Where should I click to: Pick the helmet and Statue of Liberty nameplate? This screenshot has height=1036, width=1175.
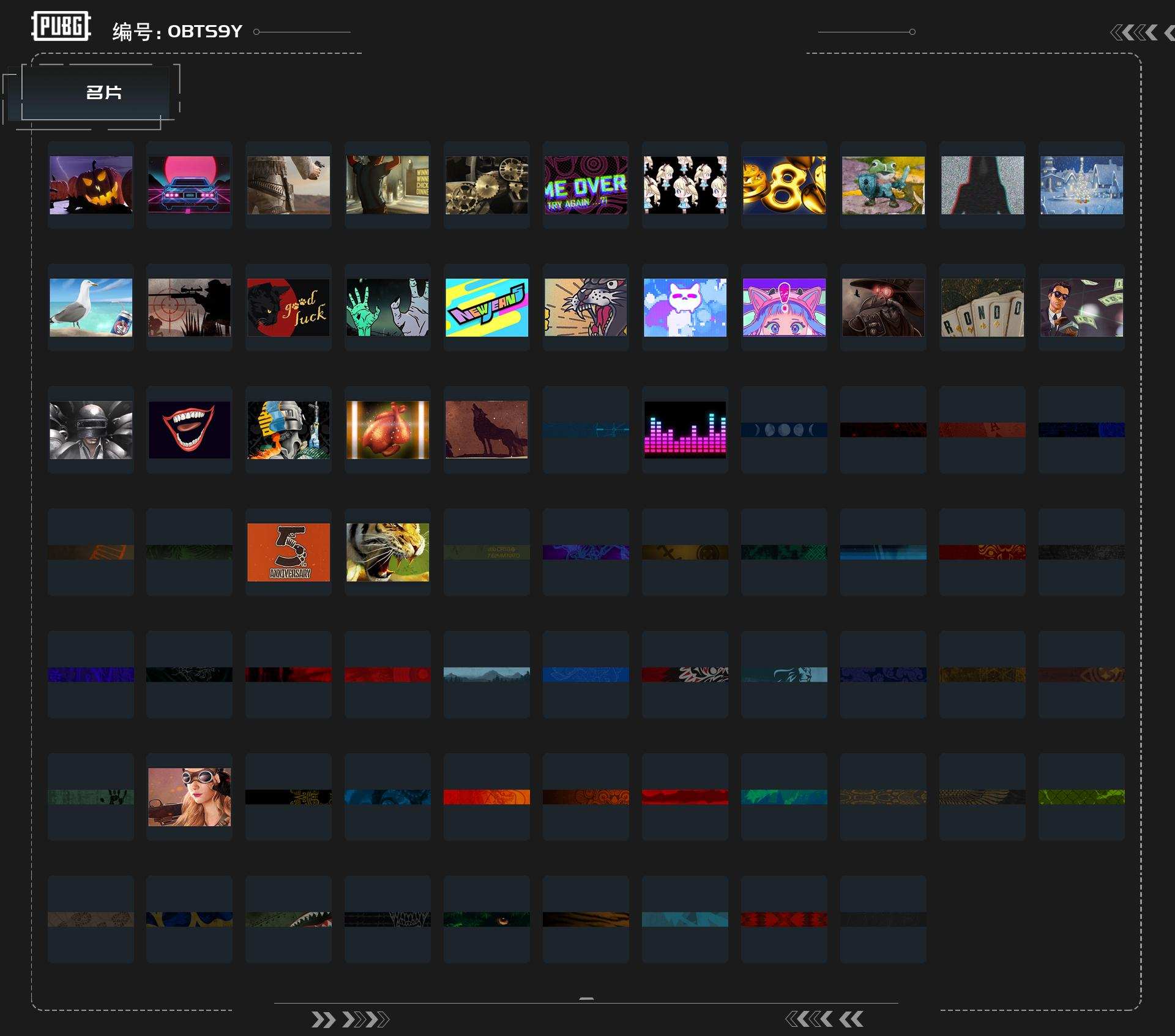point(288,430)
